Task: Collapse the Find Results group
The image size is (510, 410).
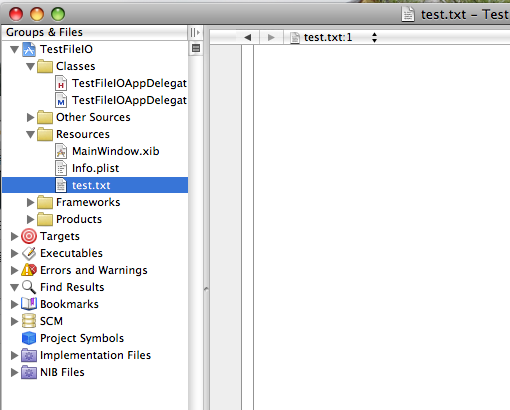Action: (14, 288)
